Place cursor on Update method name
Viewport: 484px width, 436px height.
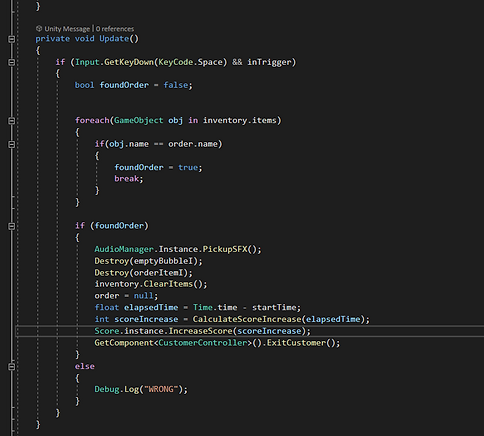[x=114, y=39]
